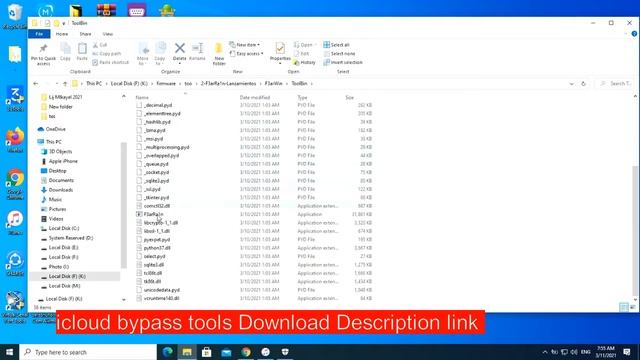
Task: Open Microsoft Store taskbar icon
Action: pyautogui.click(x=207, y=352)
